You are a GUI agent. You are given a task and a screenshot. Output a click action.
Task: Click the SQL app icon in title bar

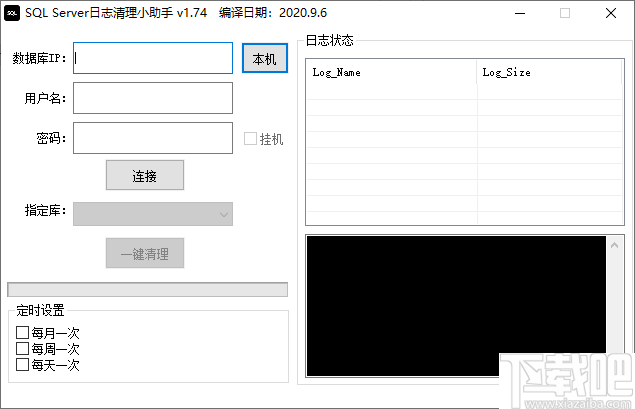[x=12, y=13]
